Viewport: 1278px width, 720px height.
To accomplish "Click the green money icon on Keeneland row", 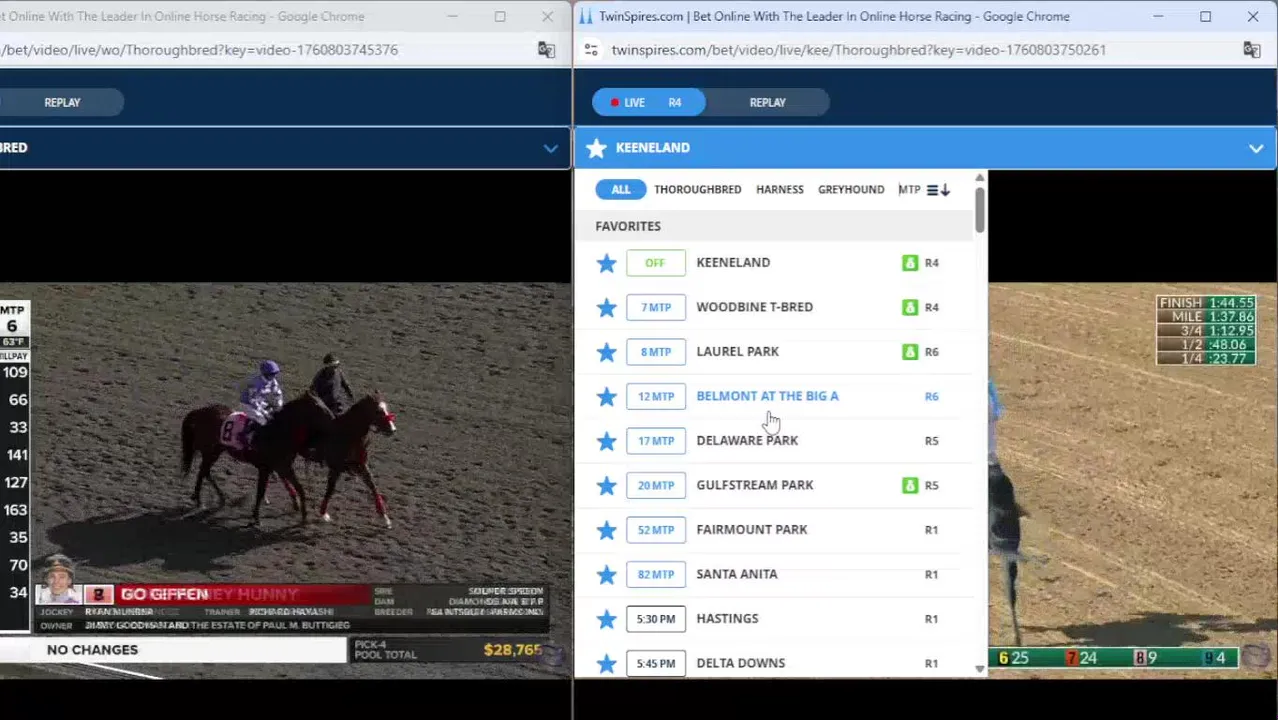I will click(910, 263).
